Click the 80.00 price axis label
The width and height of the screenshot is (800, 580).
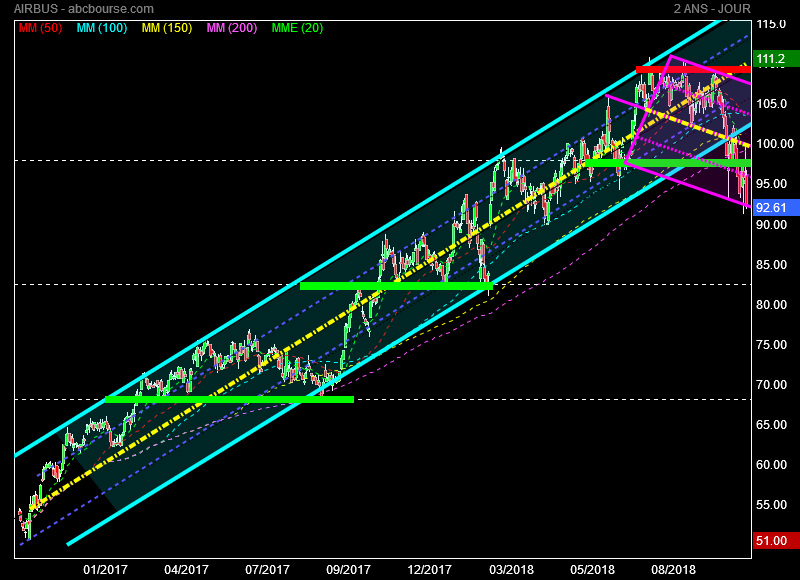[x=771, y=305]
